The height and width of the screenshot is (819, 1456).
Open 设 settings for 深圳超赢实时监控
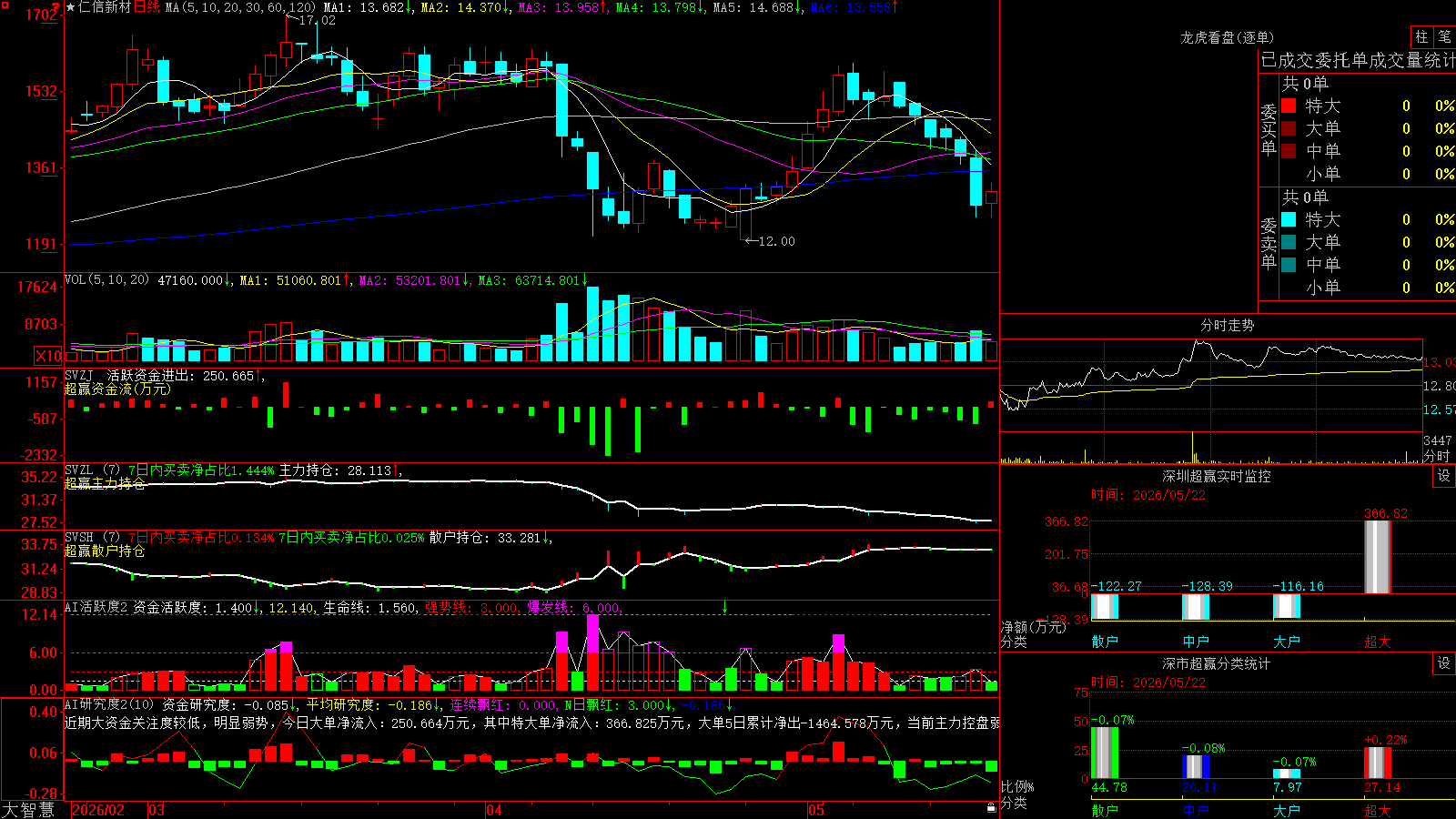[x=1444, y=476]
